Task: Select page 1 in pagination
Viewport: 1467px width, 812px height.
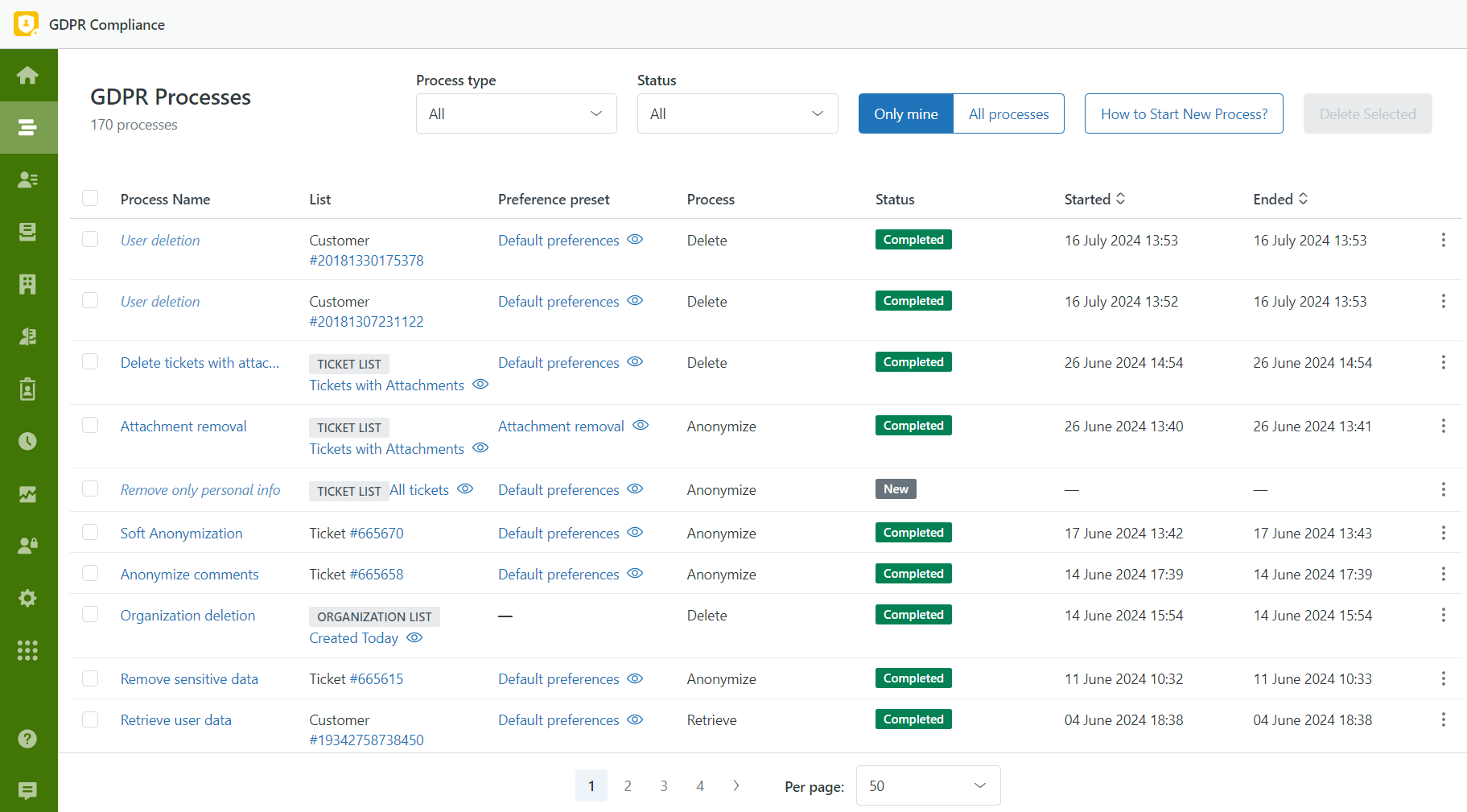Action: pos(591,785)
